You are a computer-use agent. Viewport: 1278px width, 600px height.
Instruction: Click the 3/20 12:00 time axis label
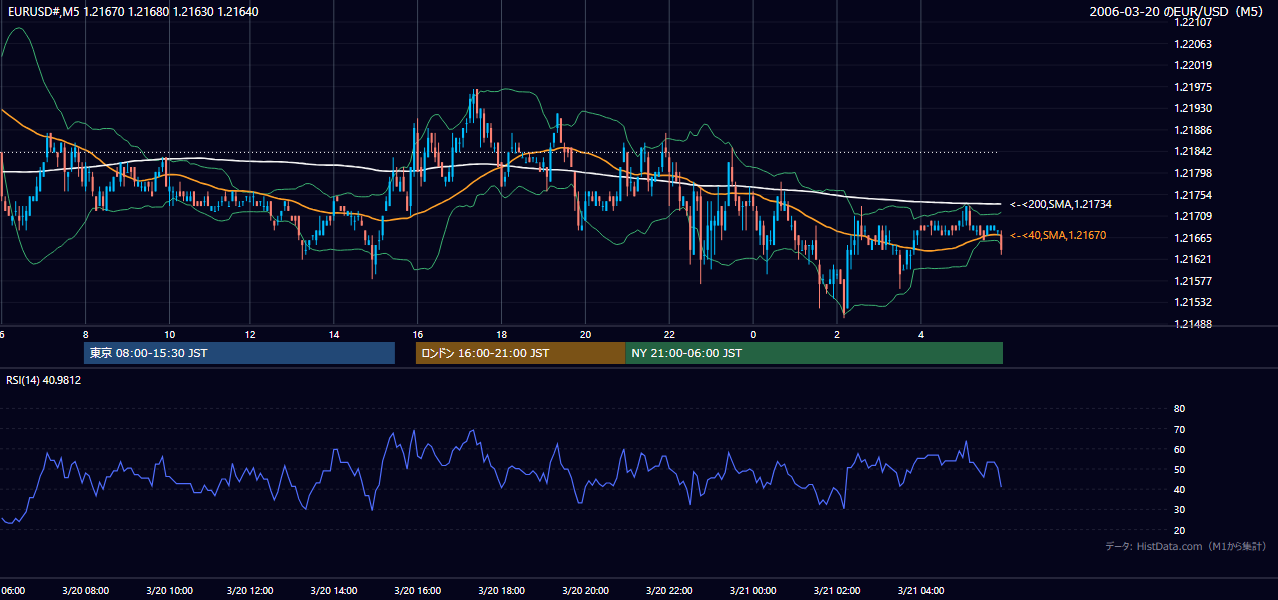coord(252,590)
